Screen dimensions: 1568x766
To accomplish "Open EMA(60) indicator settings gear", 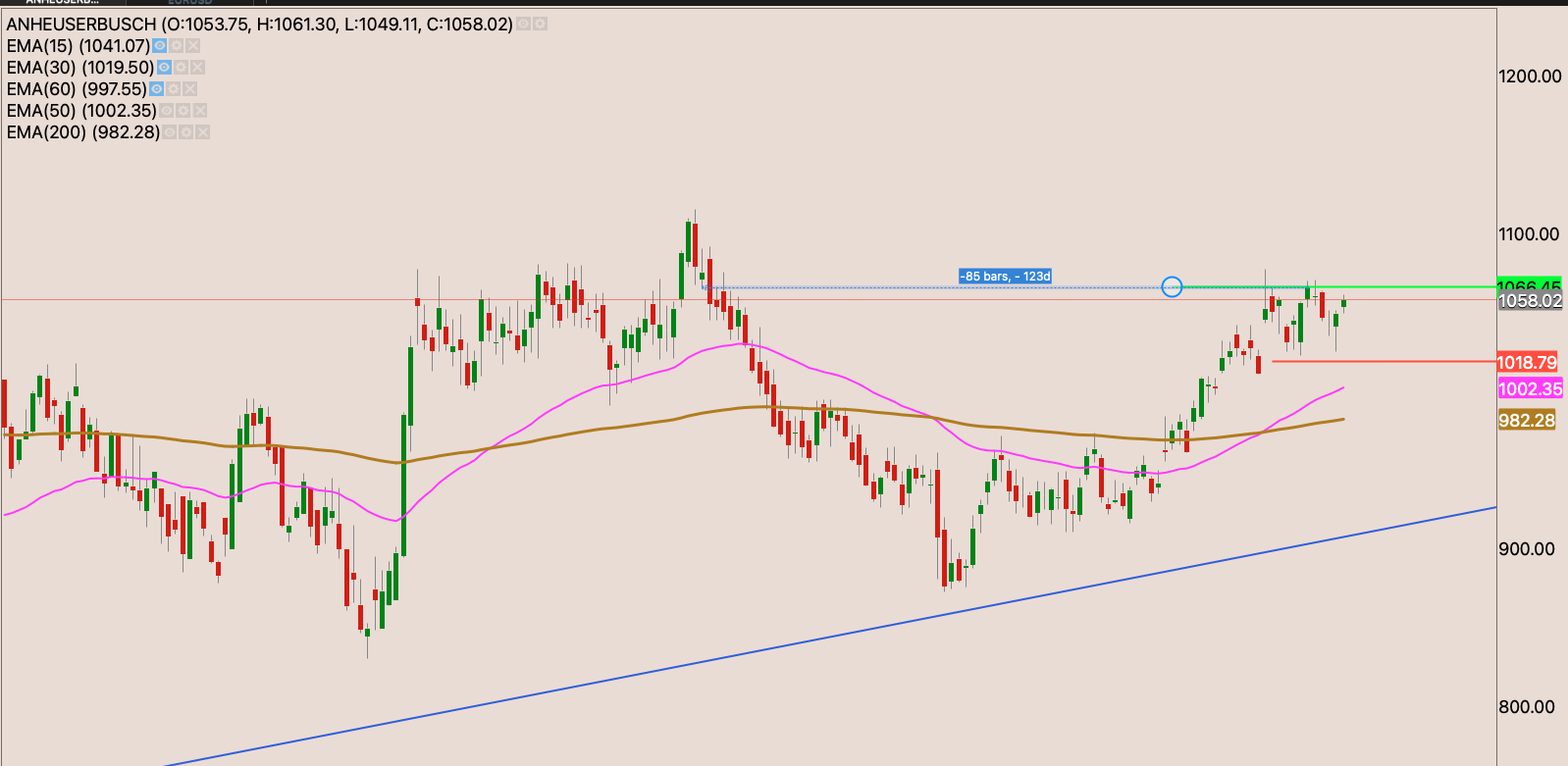I will [x=174, y=89].
